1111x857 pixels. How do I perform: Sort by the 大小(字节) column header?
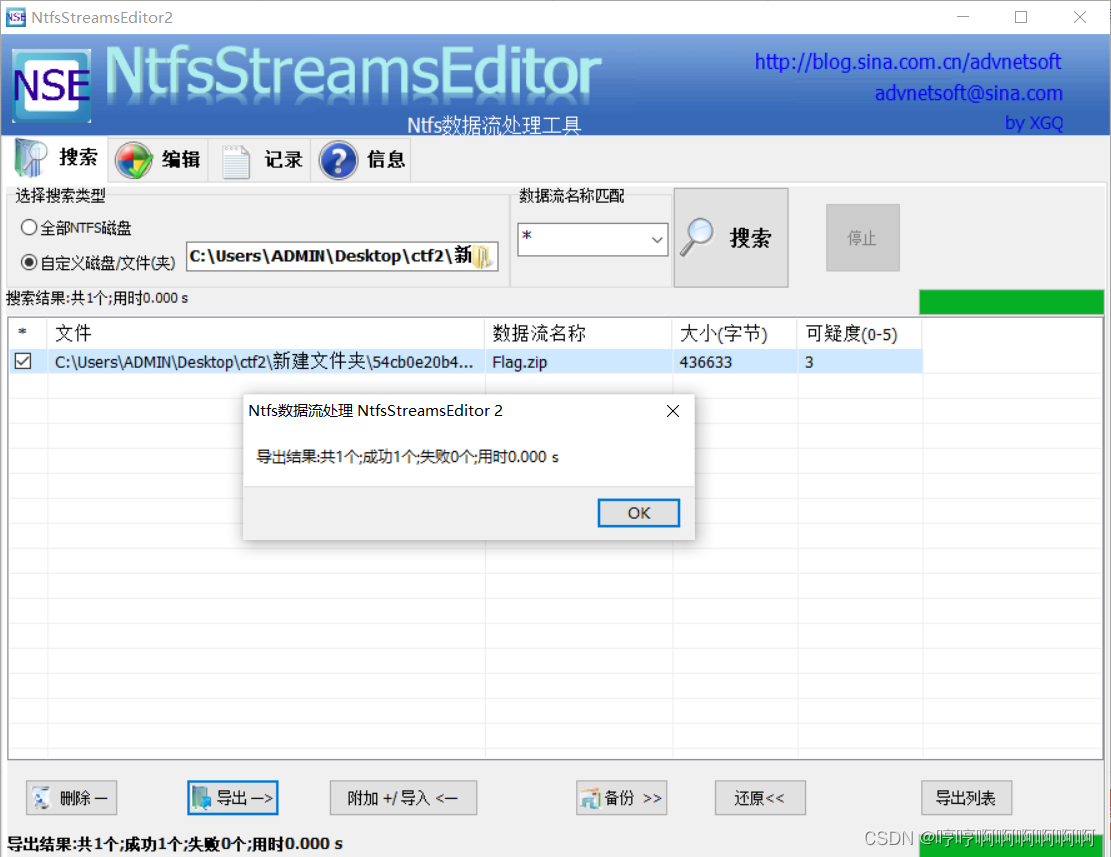tap(735, 333)
